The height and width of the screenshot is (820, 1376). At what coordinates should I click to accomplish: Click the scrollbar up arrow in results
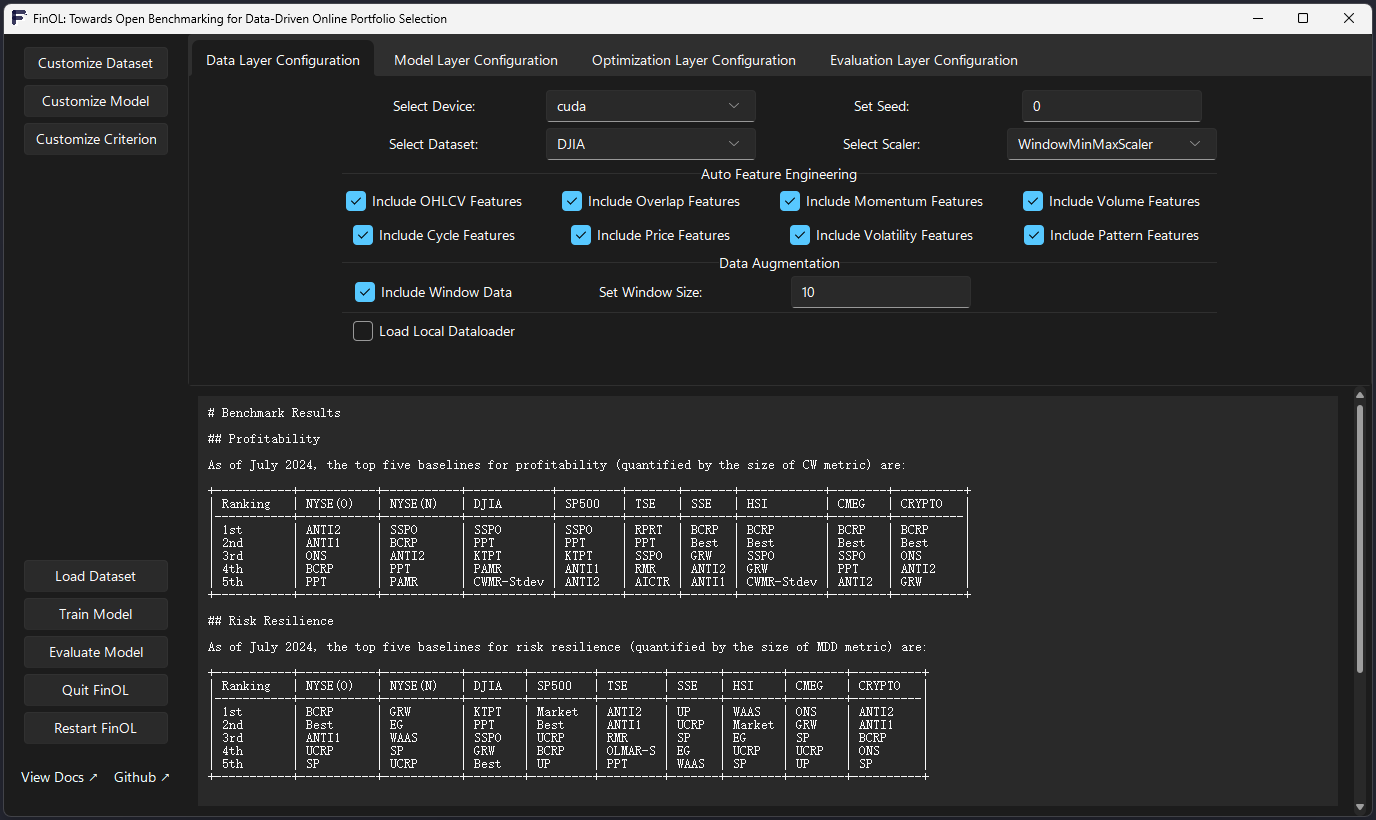[x=1359, y=396]
